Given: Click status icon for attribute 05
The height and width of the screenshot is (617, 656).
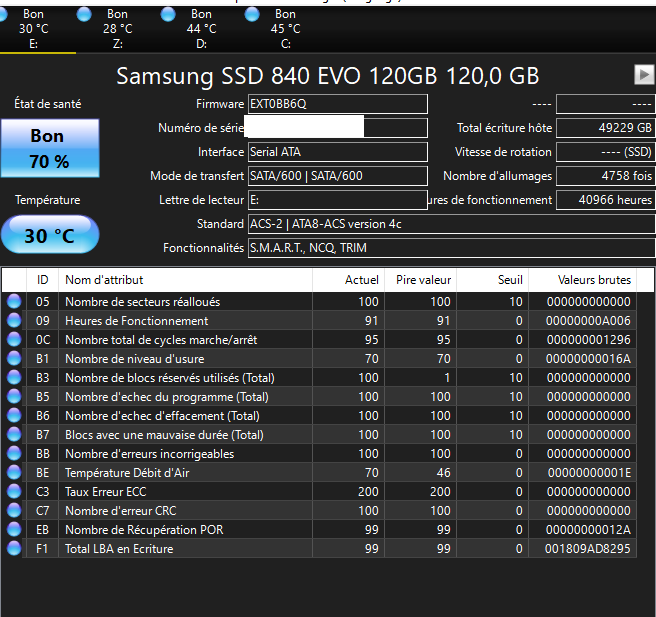Looking at the screenshot, I should (x=14, y=301).
